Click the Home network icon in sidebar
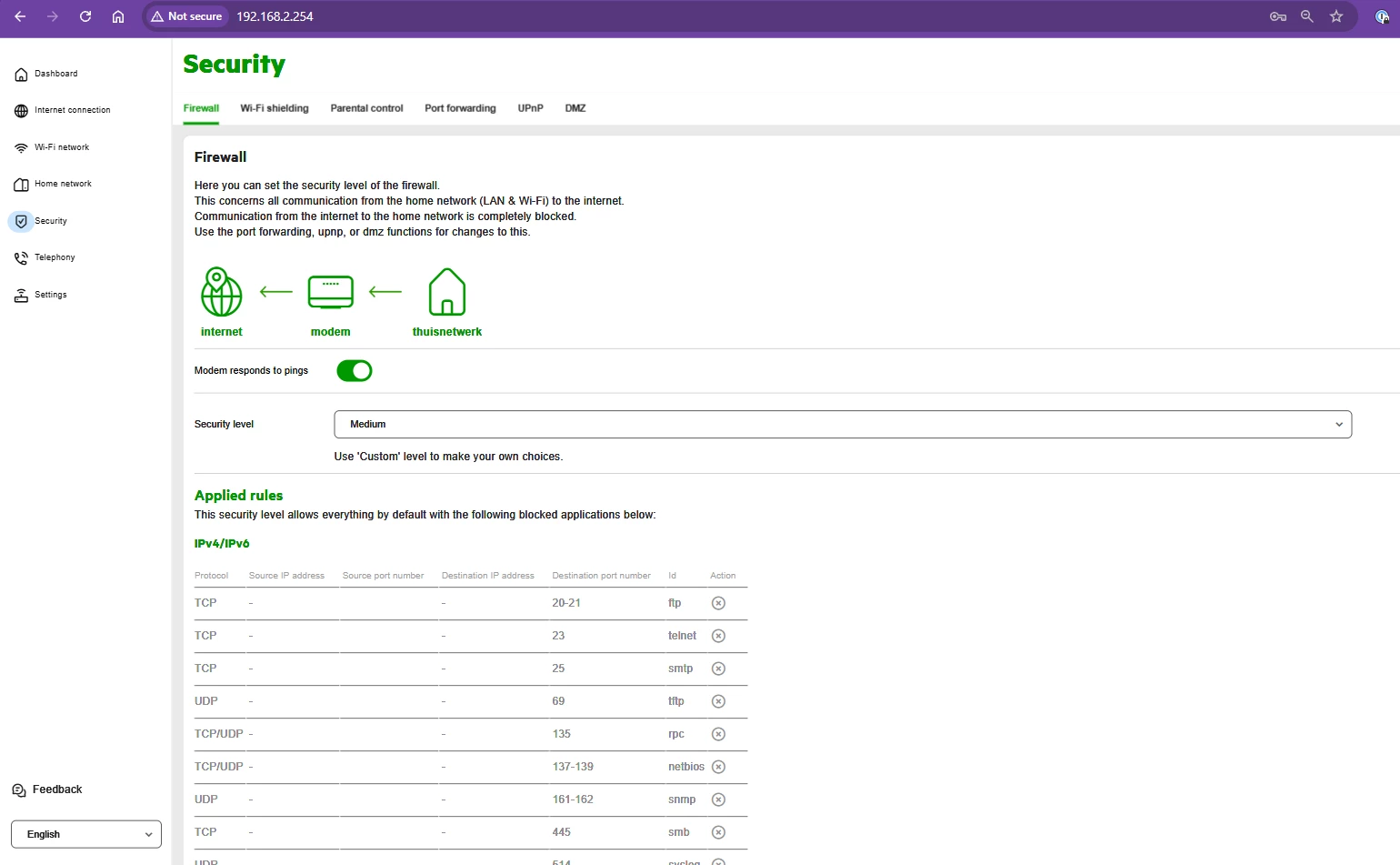1400x865 pixels. [21, 185]
